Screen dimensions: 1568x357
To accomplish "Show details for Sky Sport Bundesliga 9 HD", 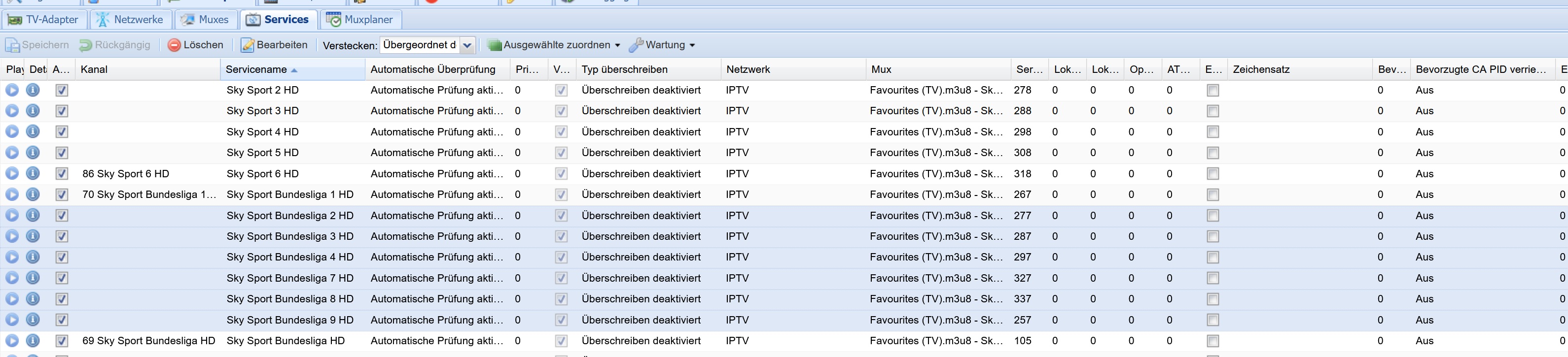I will 33,319.
